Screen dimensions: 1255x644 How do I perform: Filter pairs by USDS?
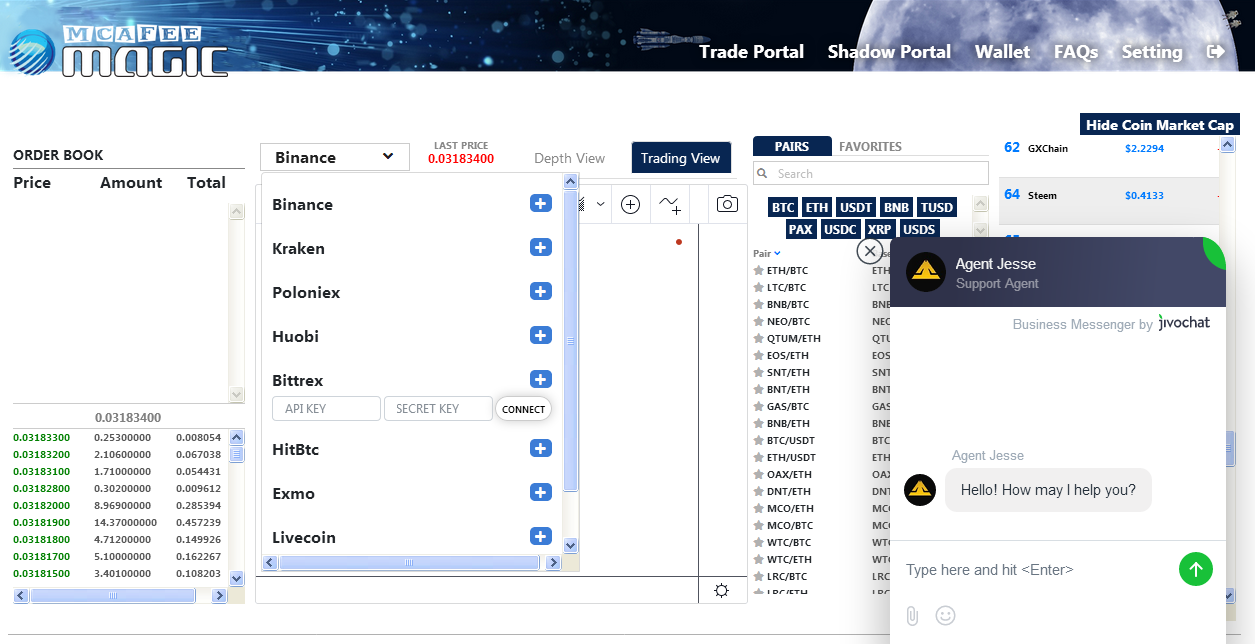919,229
